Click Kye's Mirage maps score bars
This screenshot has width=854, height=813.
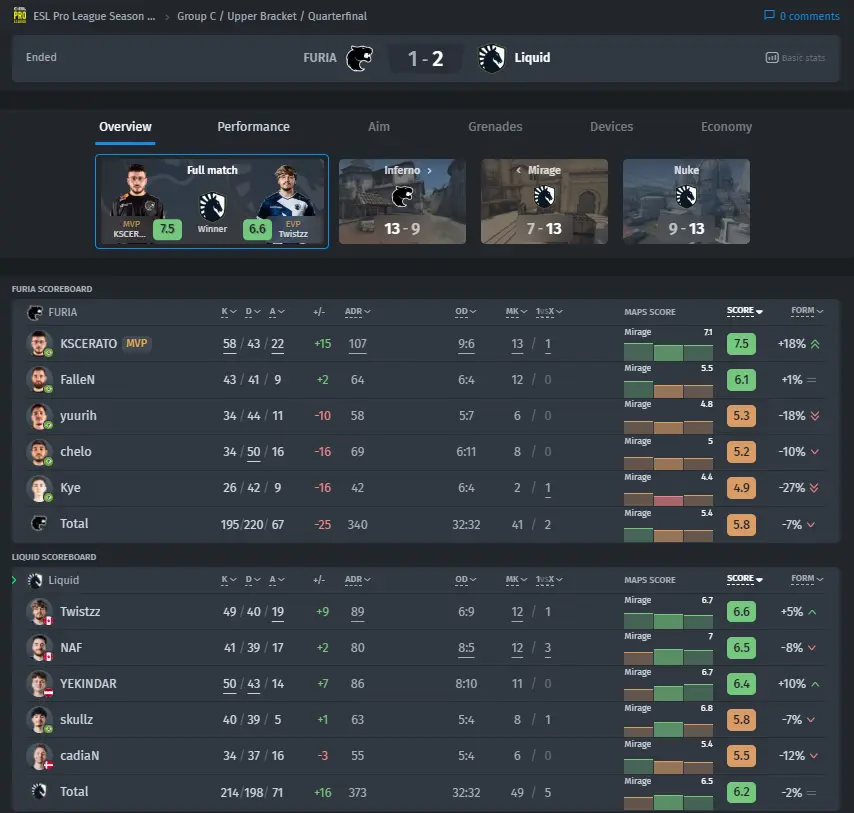click(668, 499)
